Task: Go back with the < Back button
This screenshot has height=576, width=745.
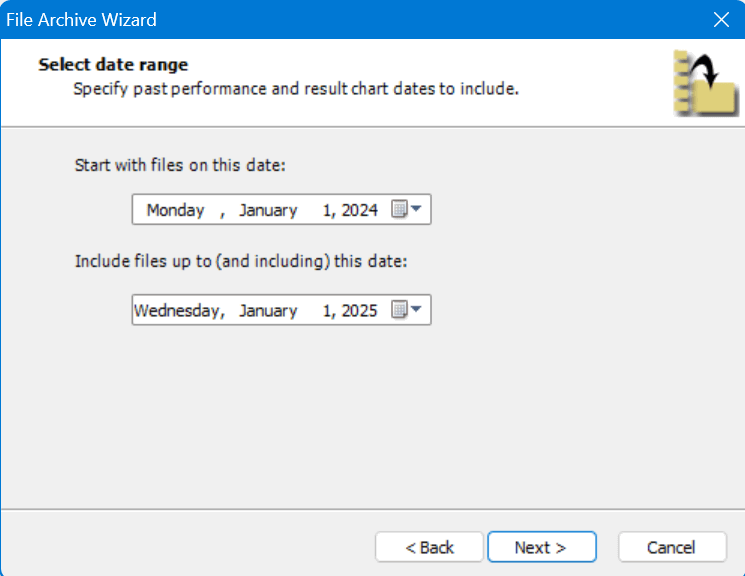Action: coord(429,547)
